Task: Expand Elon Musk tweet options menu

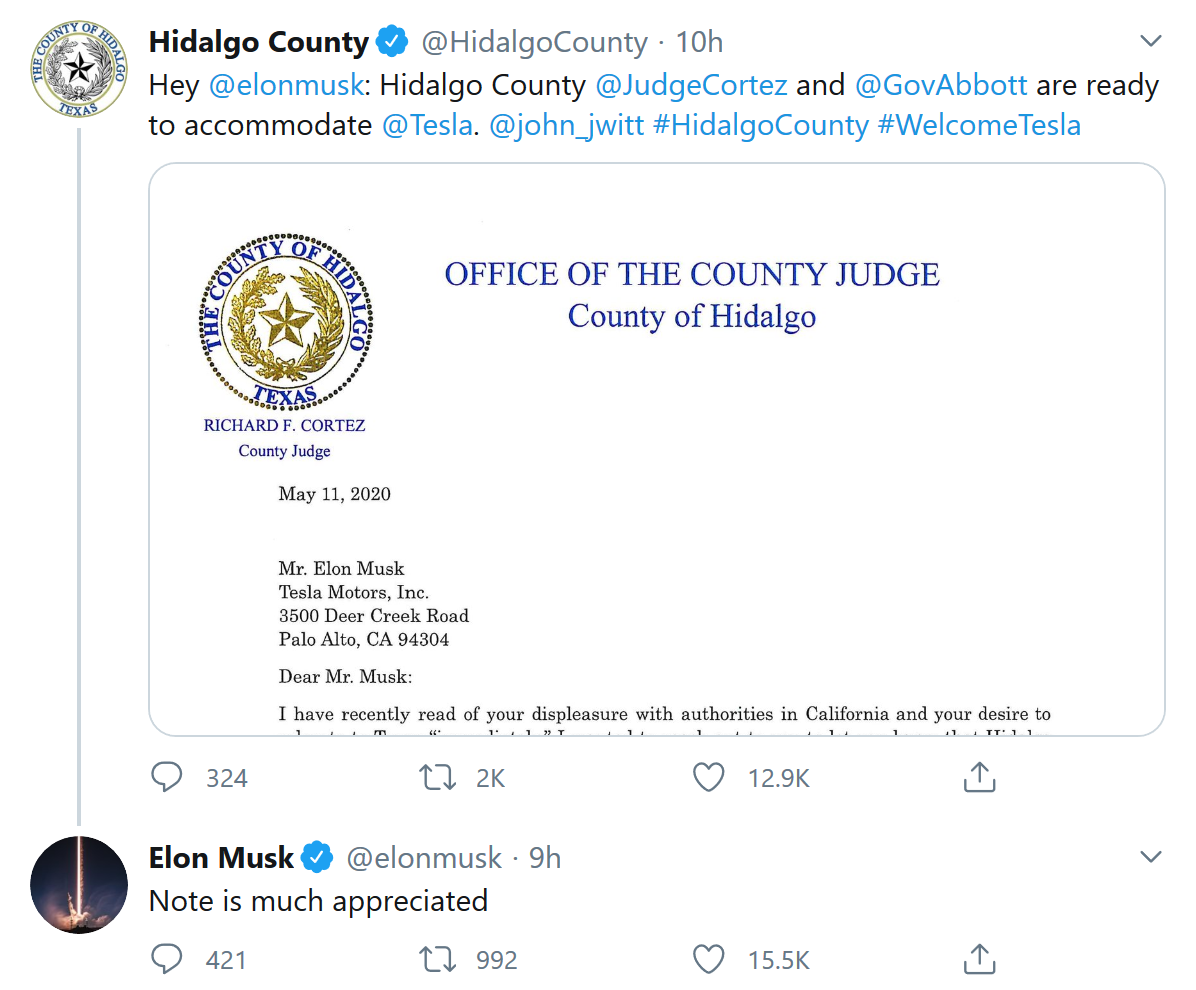Action: click(x=1151, y=857)
